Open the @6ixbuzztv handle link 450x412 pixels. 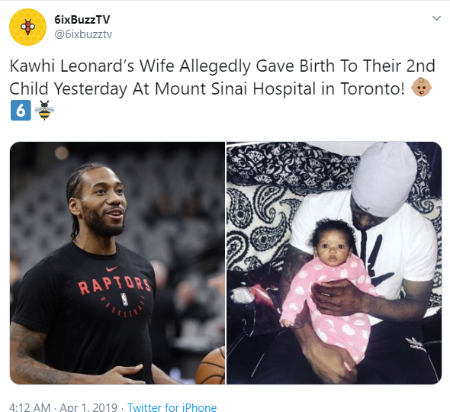tap(83, 34)
